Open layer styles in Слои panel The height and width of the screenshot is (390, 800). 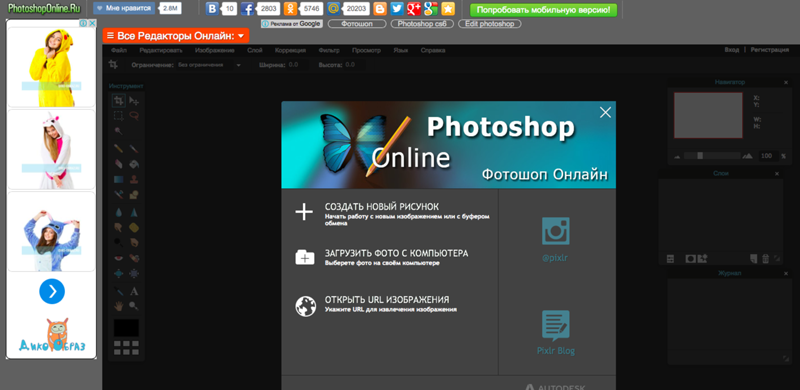pyautogui.click(x=703, y=258)
